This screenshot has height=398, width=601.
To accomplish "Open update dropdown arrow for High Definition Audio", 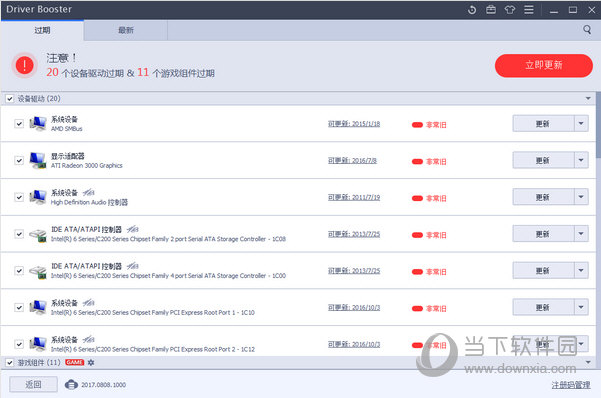I will tap(581, 197).
